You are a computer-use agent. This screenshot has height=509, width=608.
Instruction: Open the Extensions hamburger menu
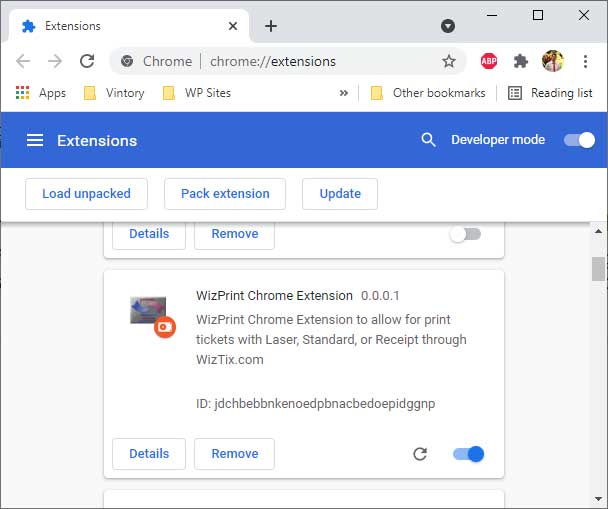(35, 140)
